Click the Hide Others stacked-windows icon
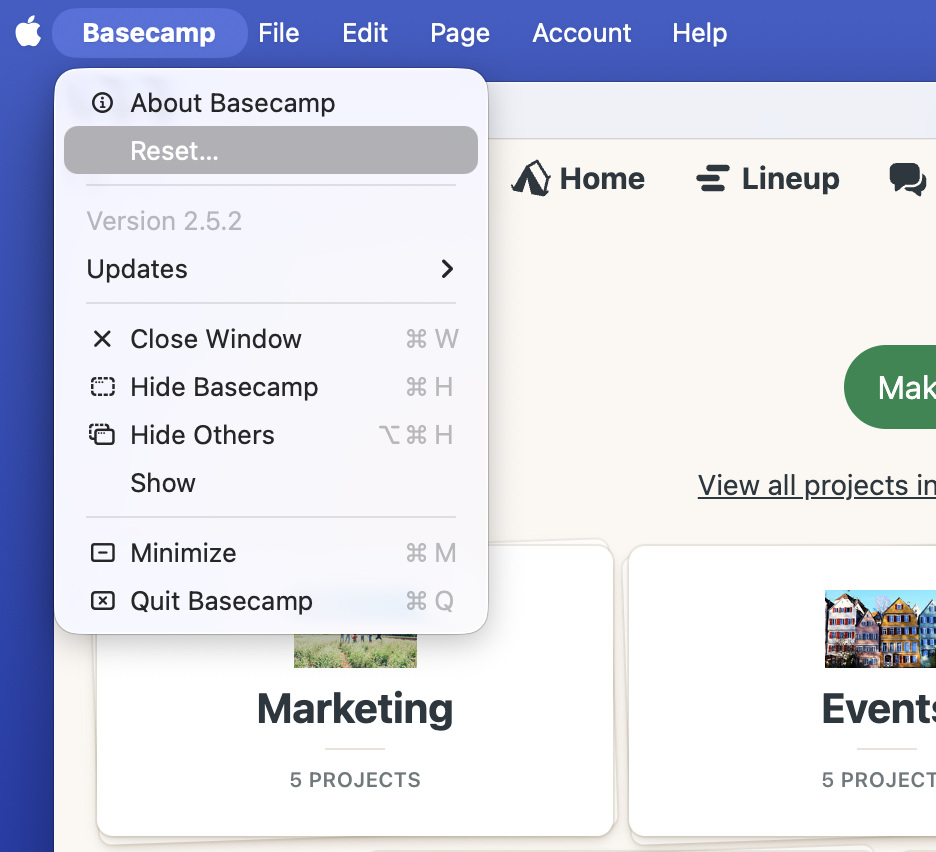936x852 pixels. [102, 435]
